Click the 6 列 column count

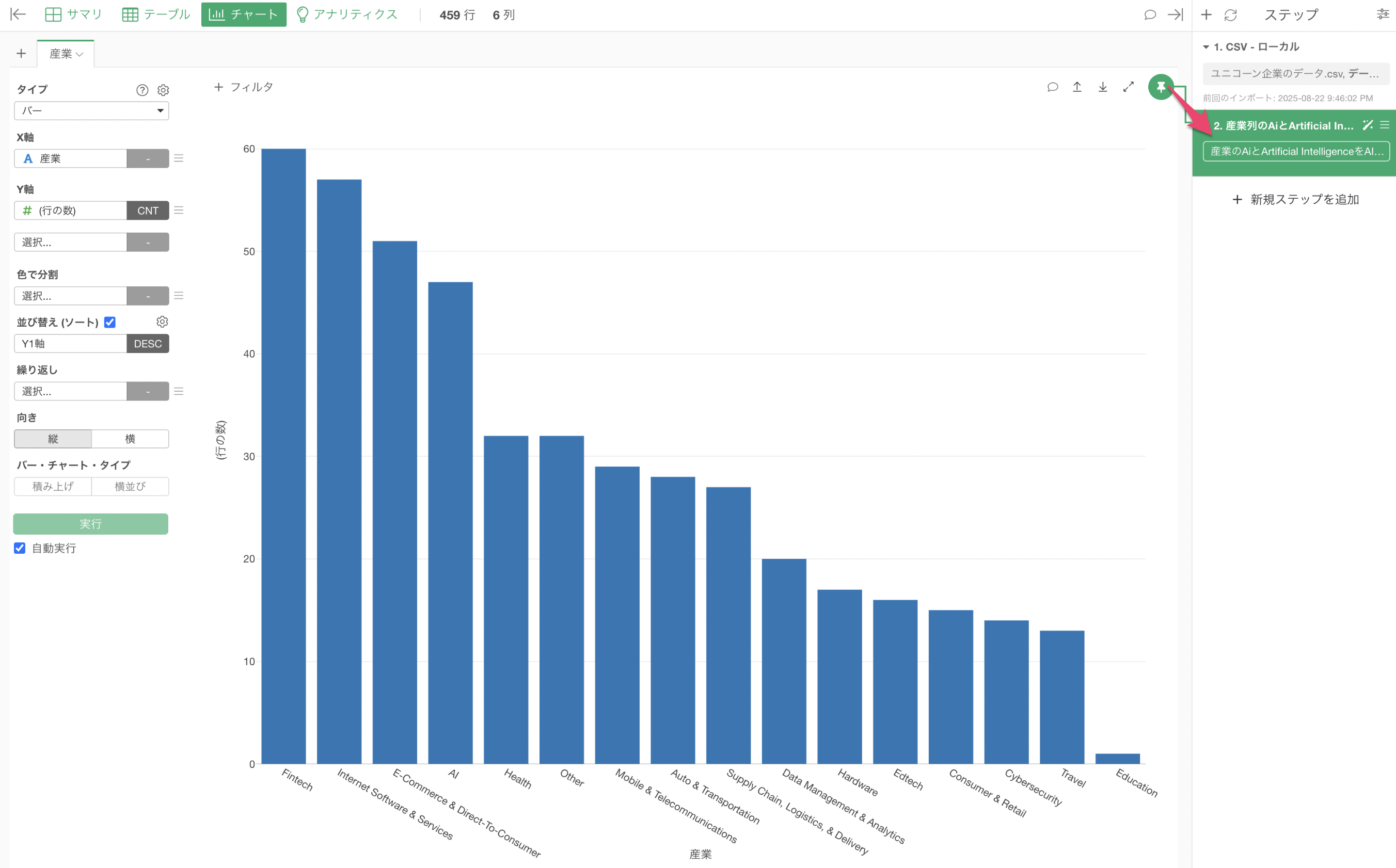[503, 15]
